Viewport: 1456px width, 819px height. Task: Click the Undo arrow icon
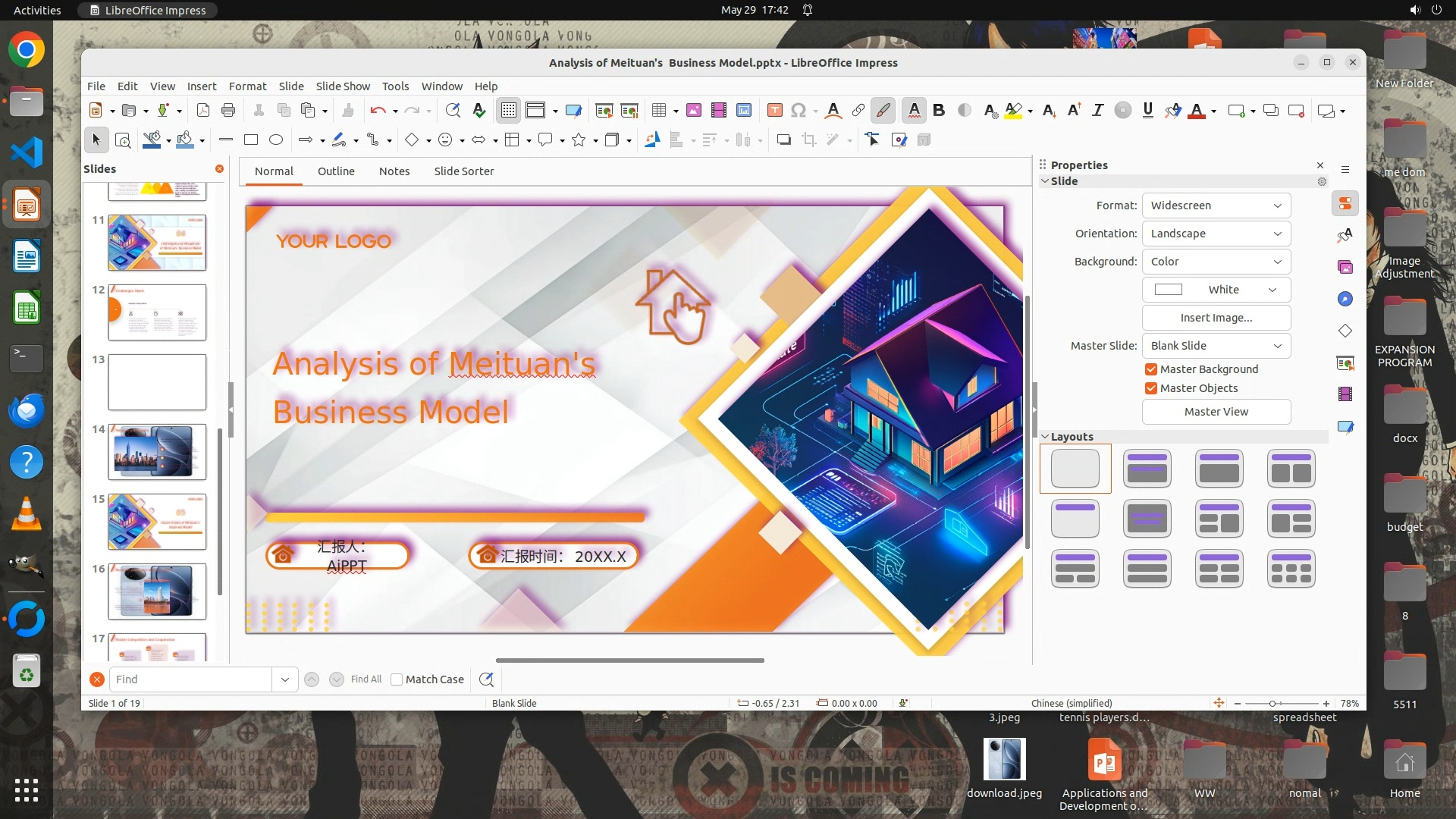click(377, 111)
